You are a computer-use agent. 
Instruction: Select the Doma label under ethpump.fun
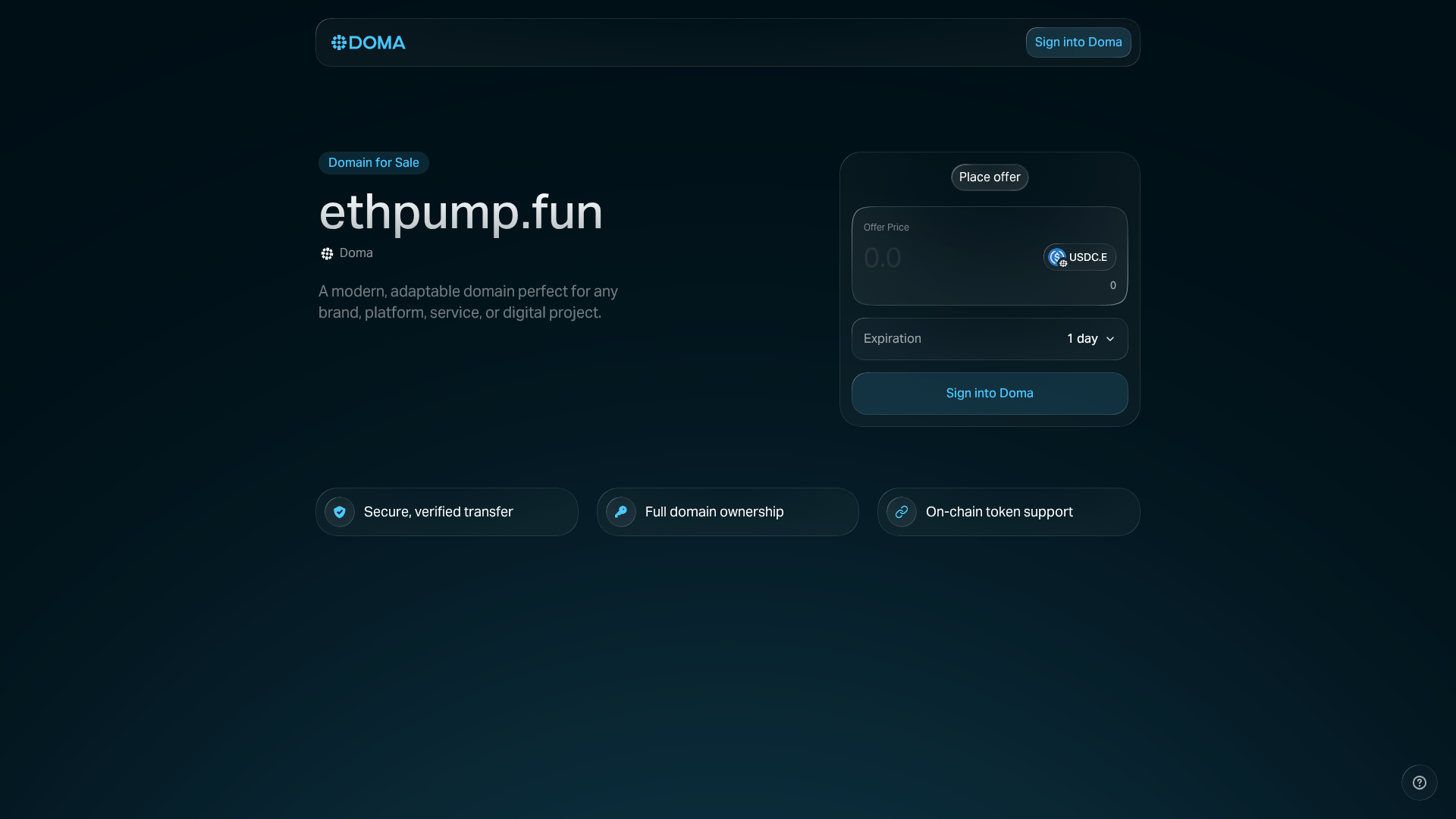[356, 253]
